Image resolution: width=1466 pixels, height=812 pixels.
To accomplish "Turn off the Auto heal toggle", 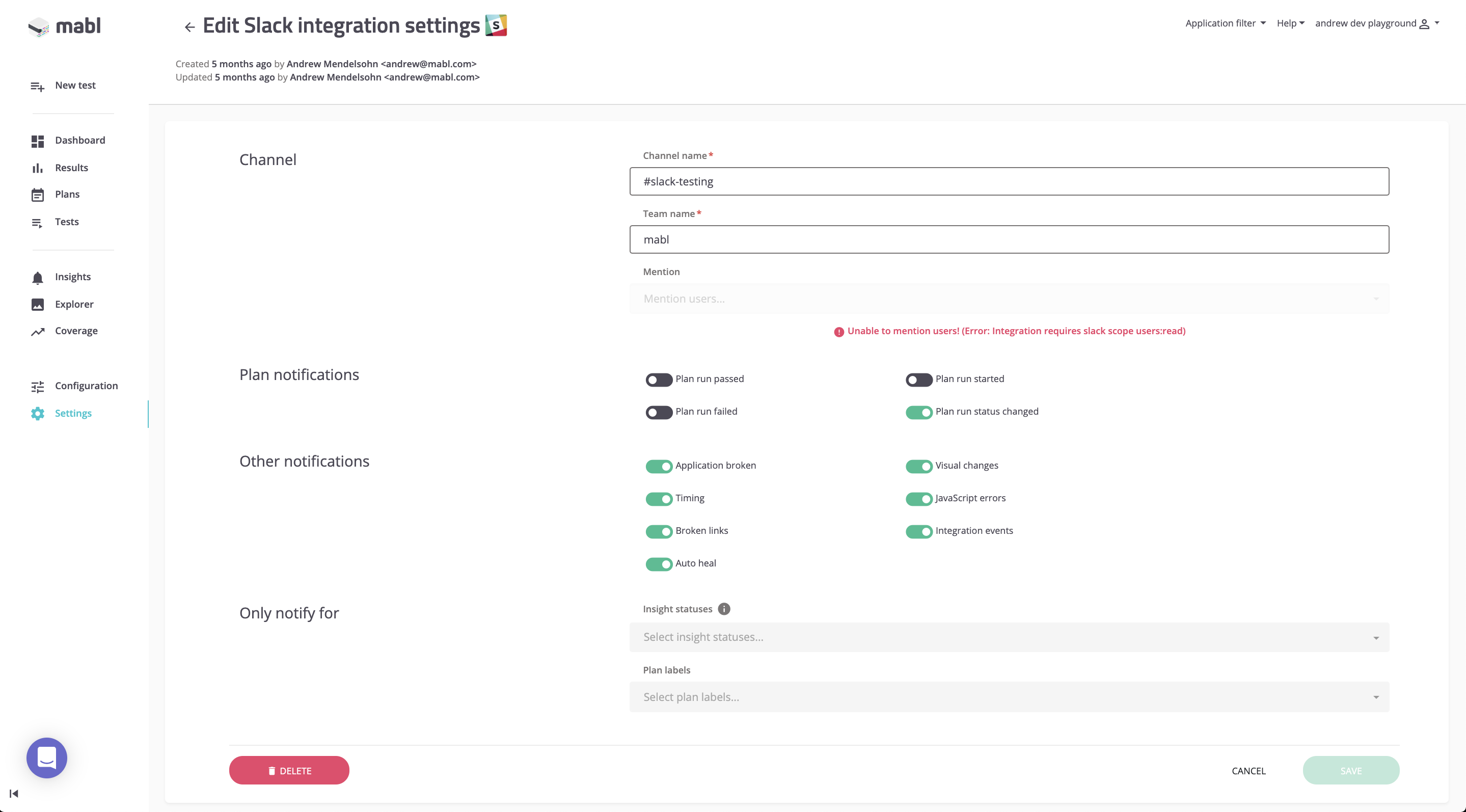I will (659, 564).
